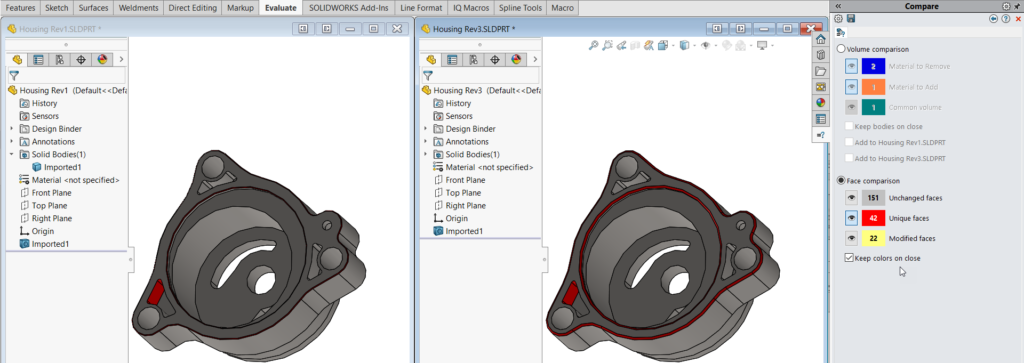Viewport: 1024px width, 363px height.
Task: Enable the Keep bodies on close checkbox
Action: coord(849,126)
